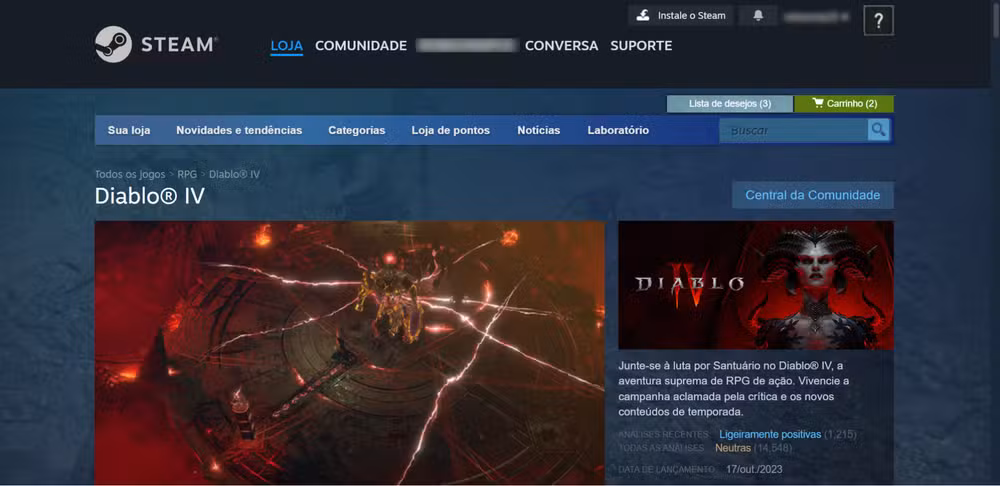
Task: Go to Loja de pontos
Action: 450,130
